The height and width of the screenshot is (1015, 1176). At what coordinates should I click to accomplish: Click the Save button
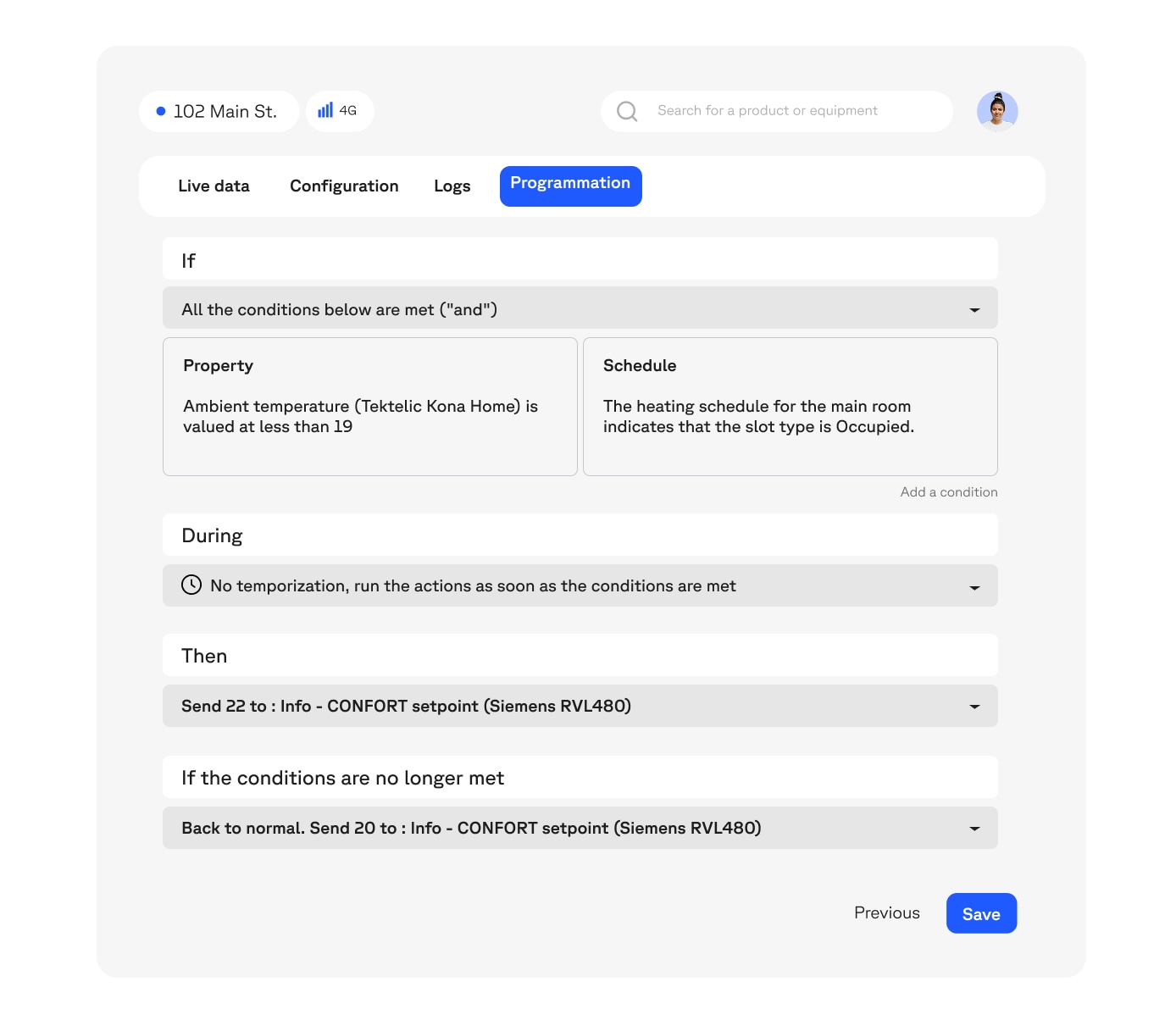[981, 913]
